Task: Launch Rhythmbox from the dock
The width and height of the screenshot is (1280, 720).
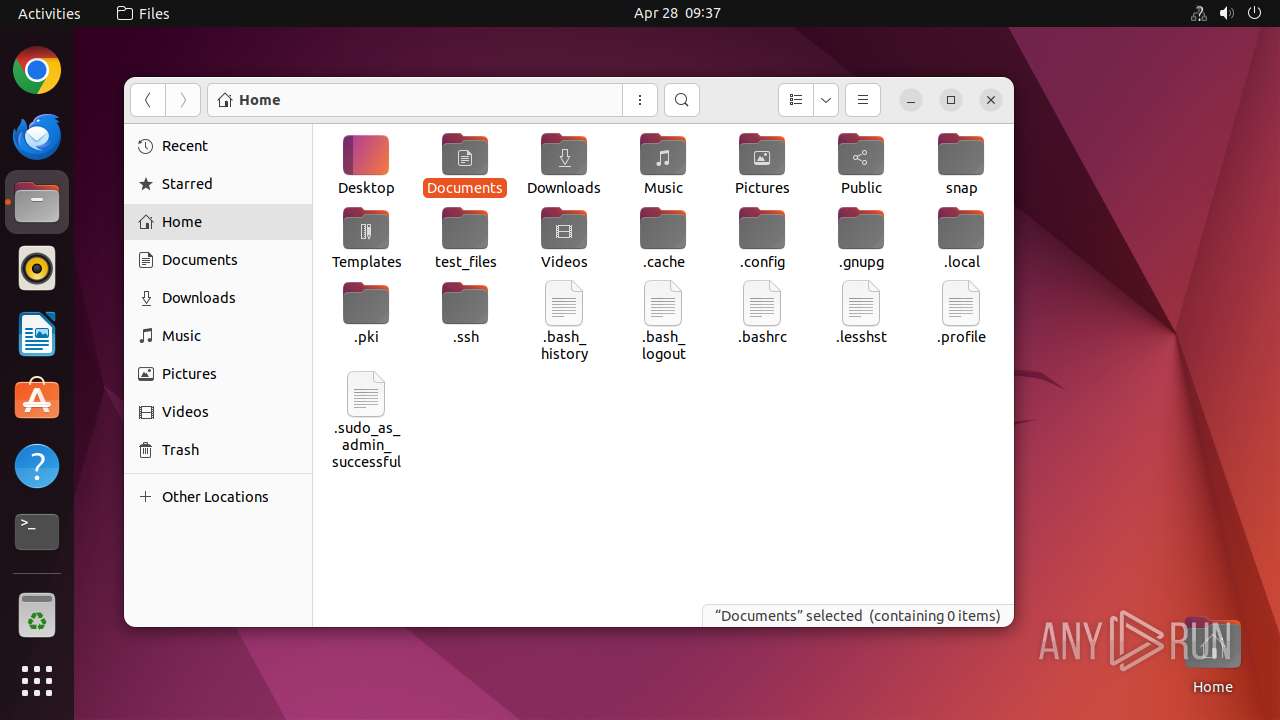Action: pyautogui.click(x=37, y=268)
